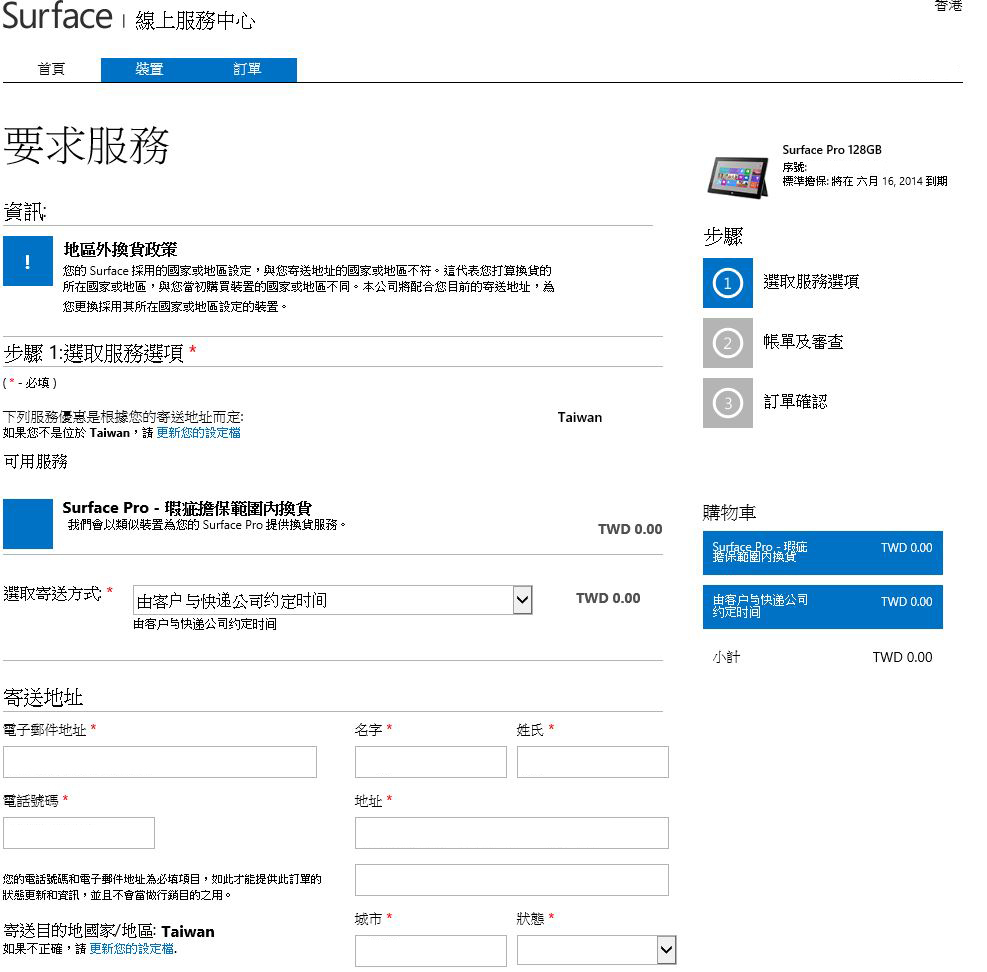Open the 訂單 orders tab
The height and width of the screenshot is (972, 987).
click(247, 69)
